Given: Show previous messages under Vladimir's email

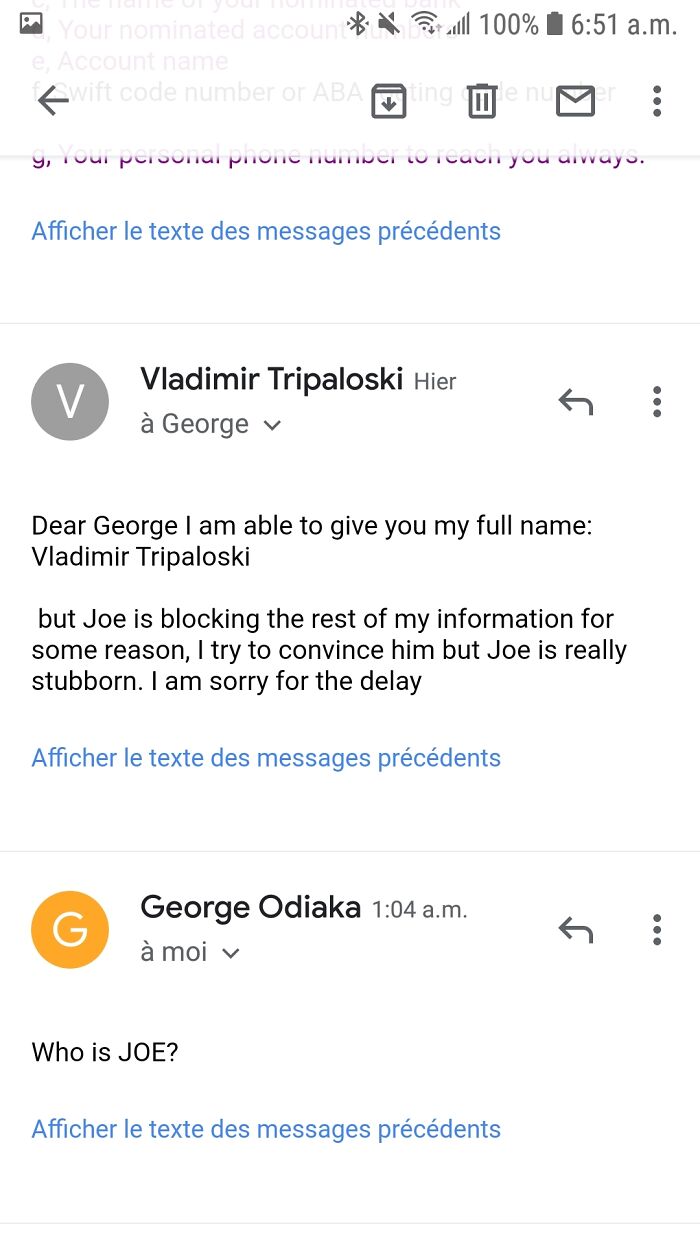Looking at the screenshot, I should pyautogui.click(x=266, y=758).
